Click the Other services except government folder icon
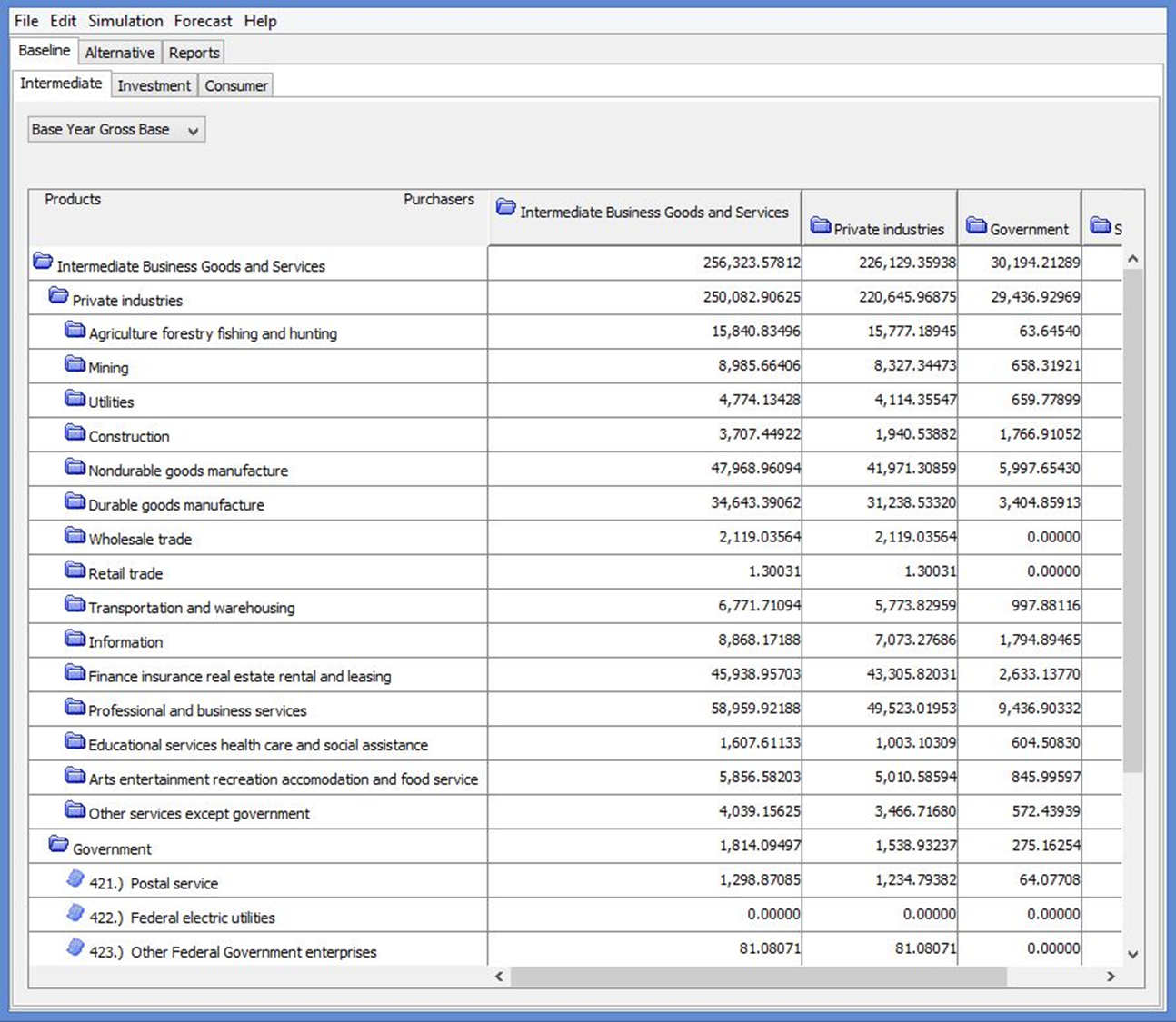1176x1022 pixels. click(75, 809)
